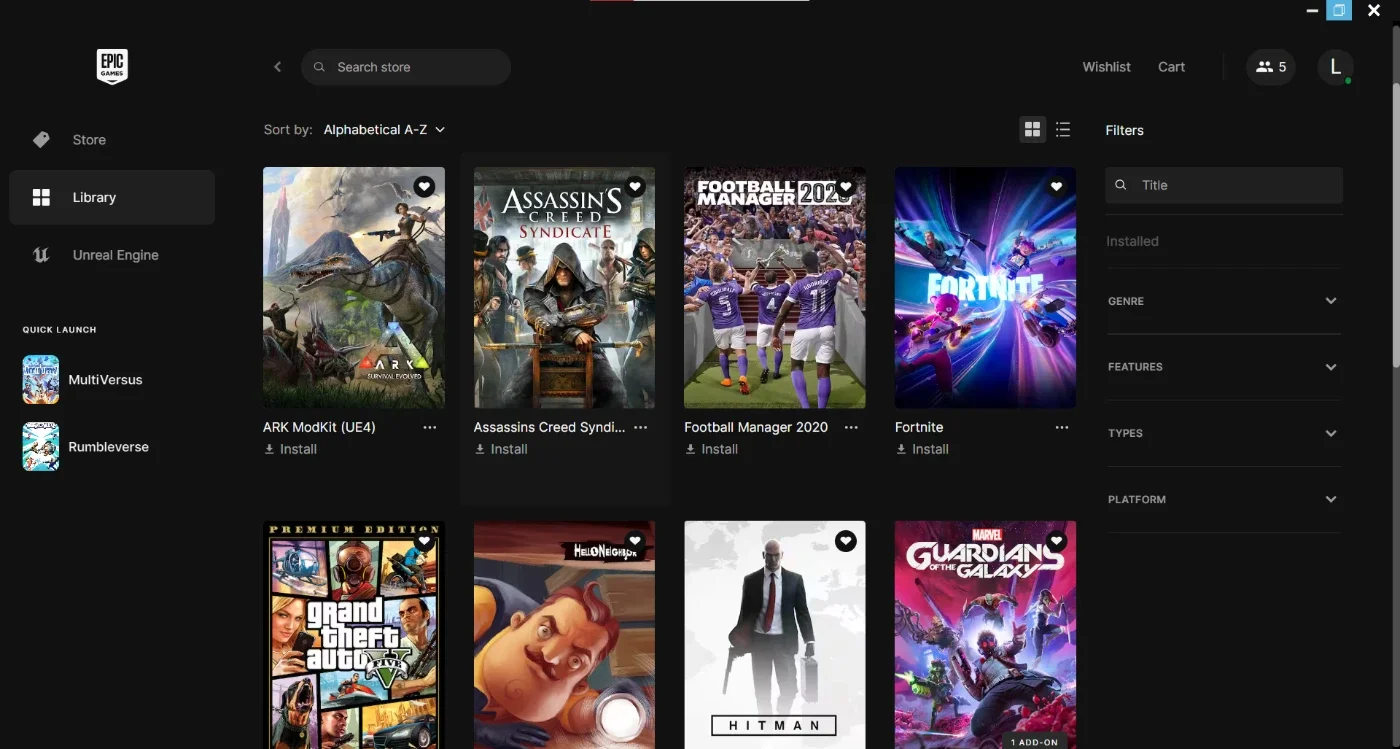Open the Football Manager 2020 cover art

(775, 288)
